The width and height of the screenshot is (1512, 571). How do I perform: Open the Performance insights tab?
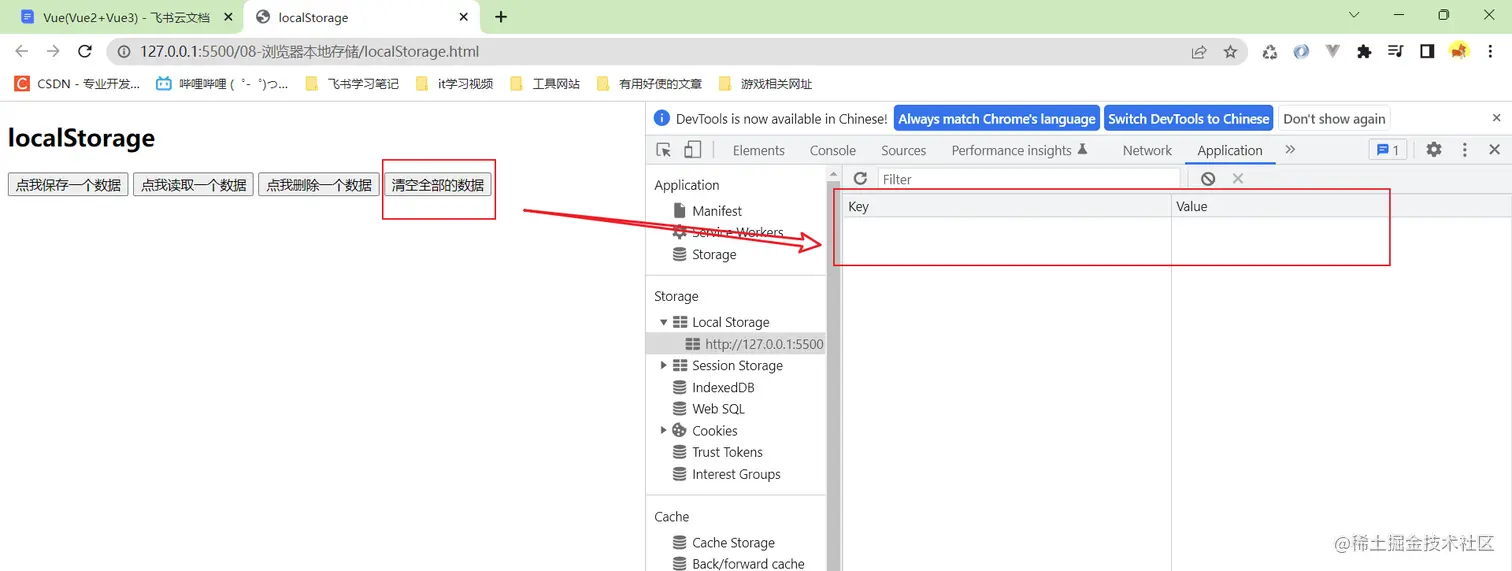1019,150
